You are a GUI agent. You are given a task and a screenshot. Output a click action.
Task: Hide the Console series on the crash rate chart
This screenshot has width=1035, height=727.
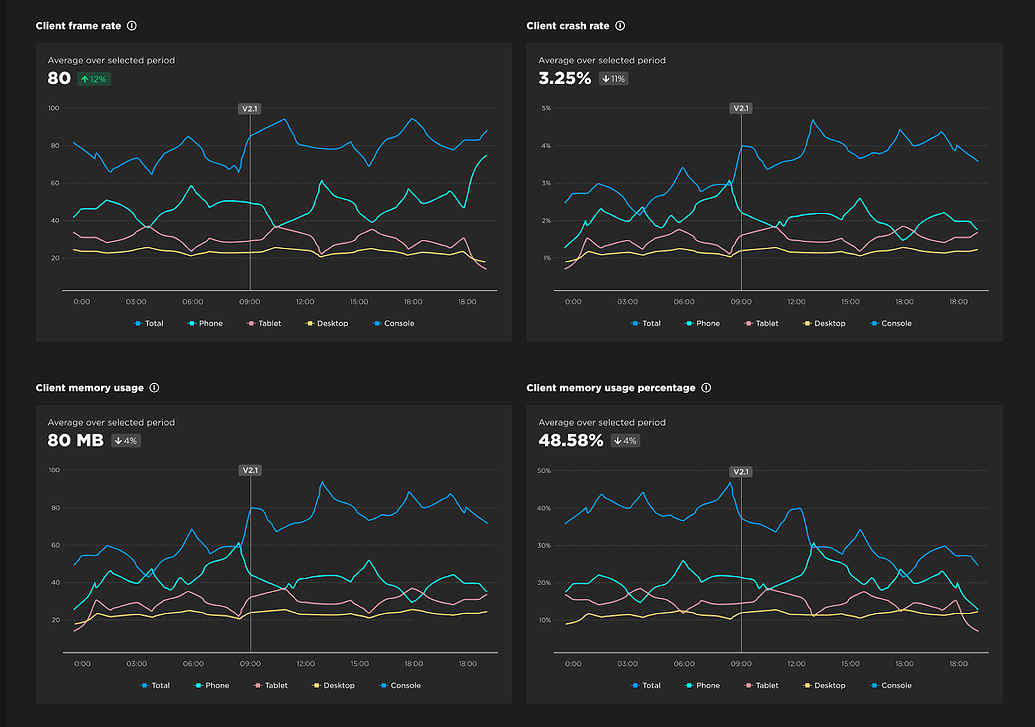890,323
